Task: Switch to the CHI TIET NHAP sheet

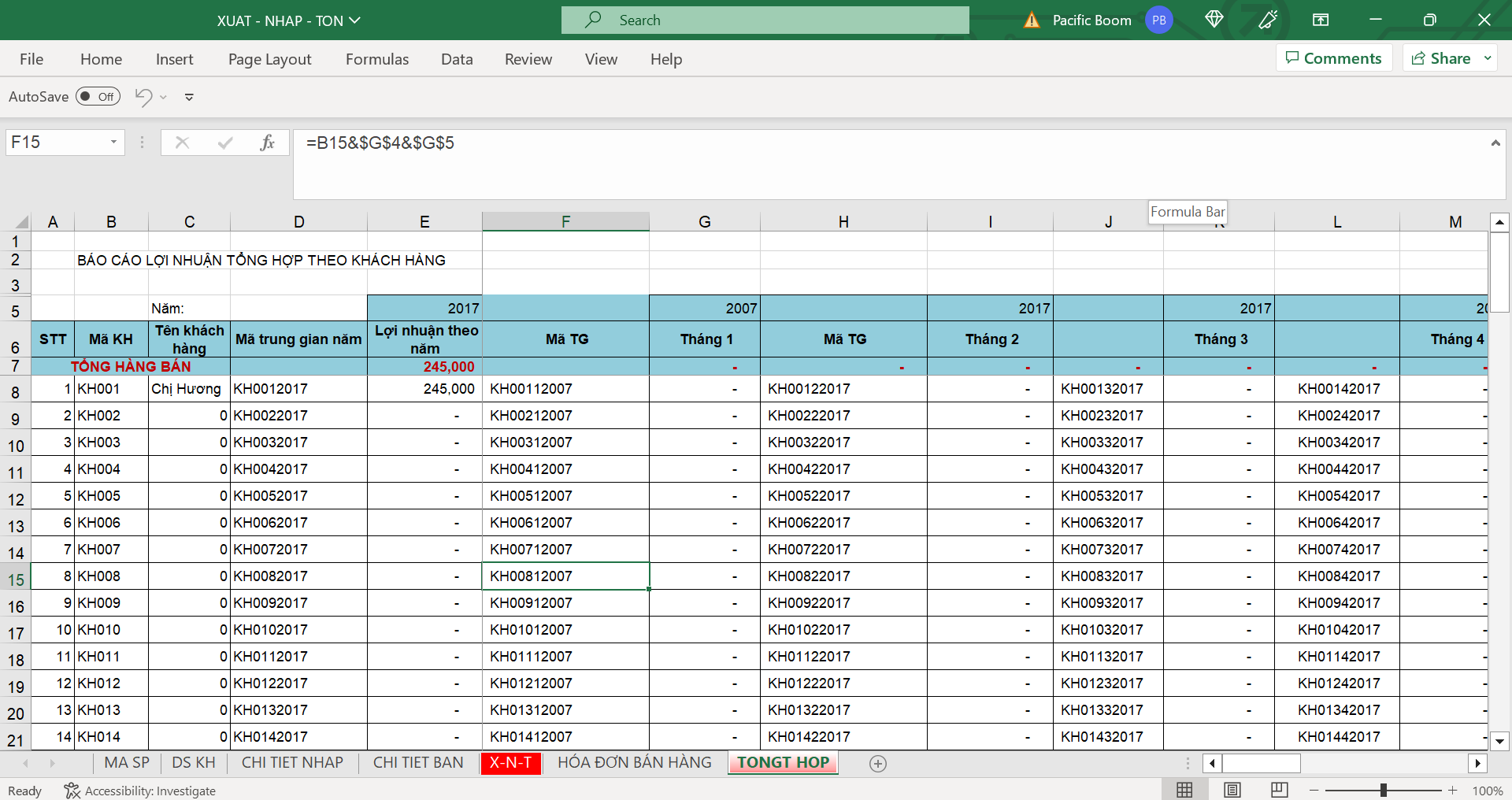Action: click(x=292, y=762)
